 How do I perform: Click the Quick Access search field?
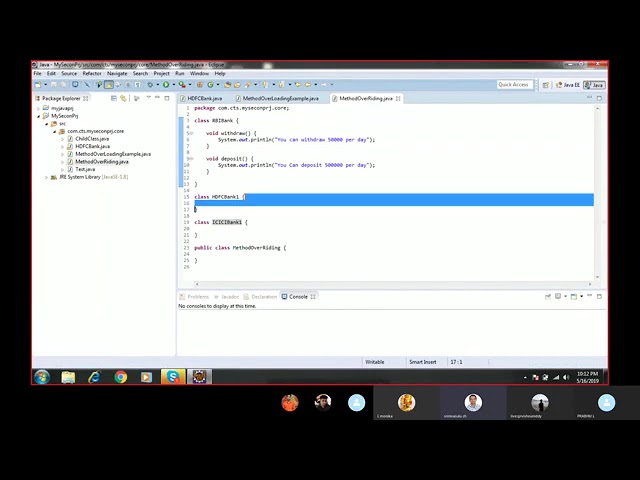(514, 84)
